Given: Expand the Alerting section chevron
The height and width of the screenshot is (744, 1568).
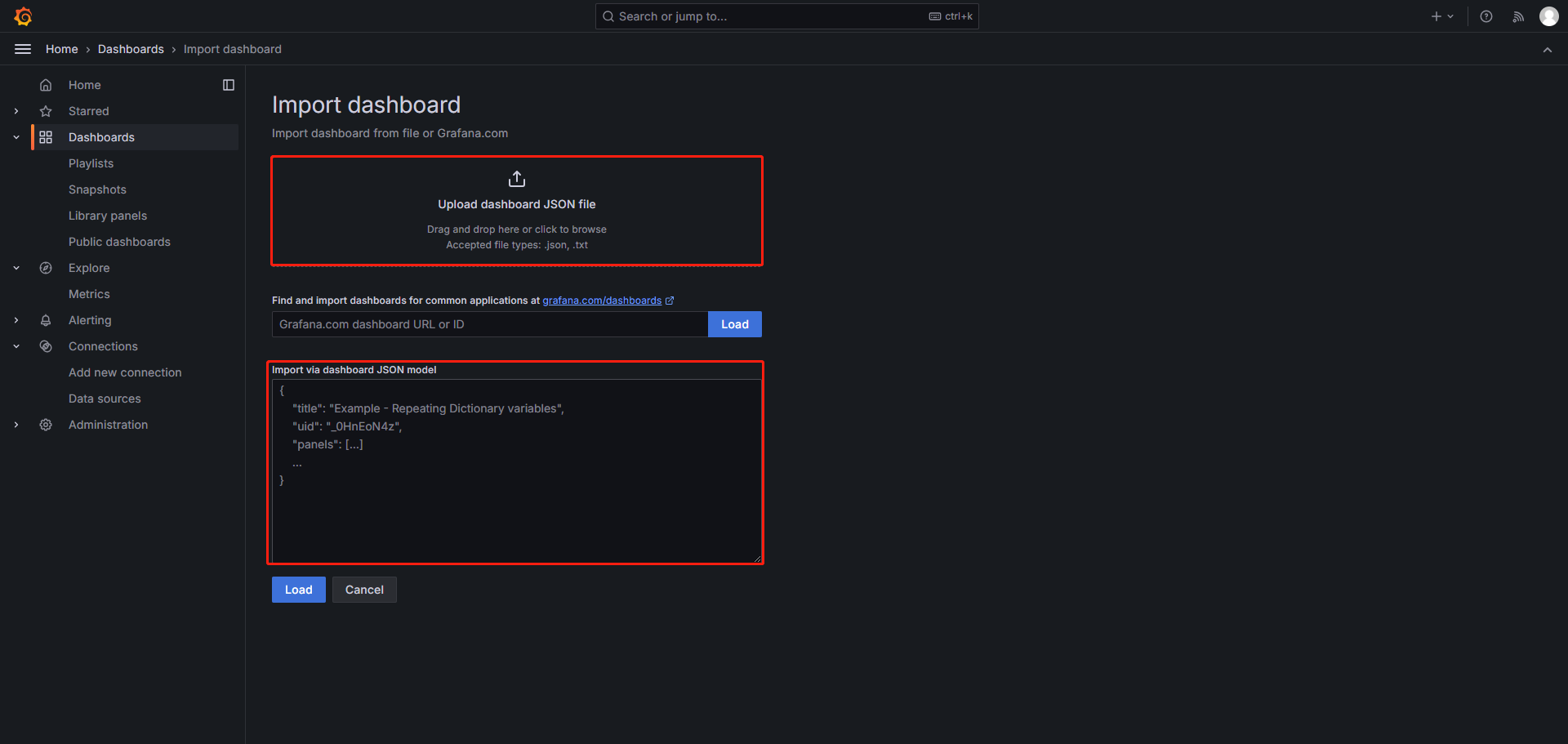Looking at the screenshot, I should 16,320.
